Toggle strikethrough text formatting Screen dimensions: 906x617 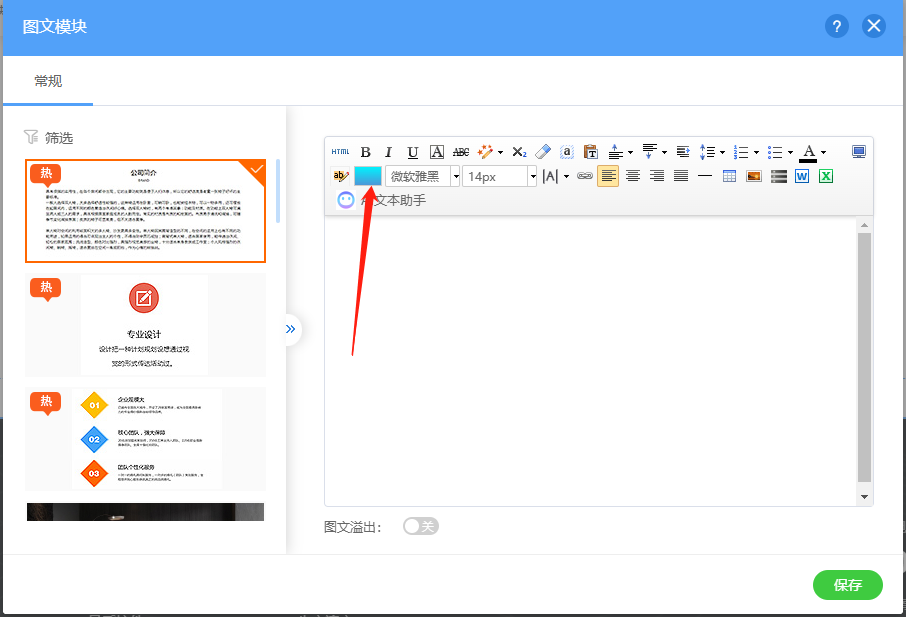click(461, 152)
